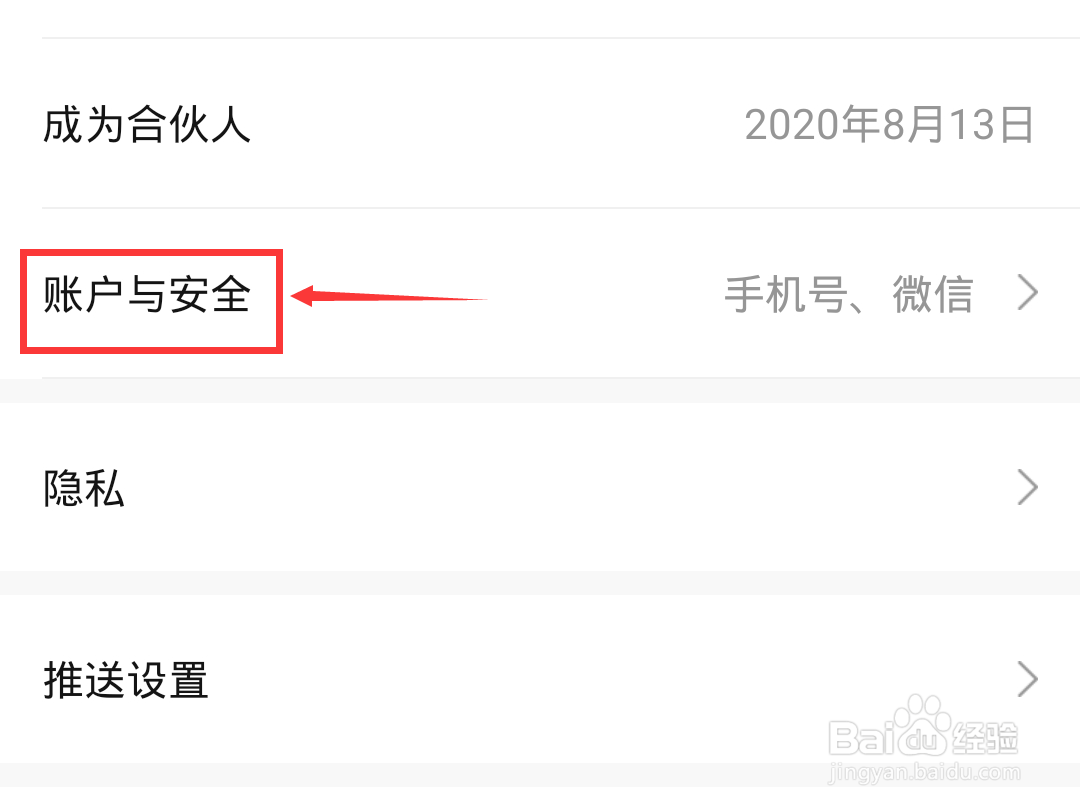Tap the chevron beside 手机号、微信
1080x809 pixels.
[x=1028, y=293]
